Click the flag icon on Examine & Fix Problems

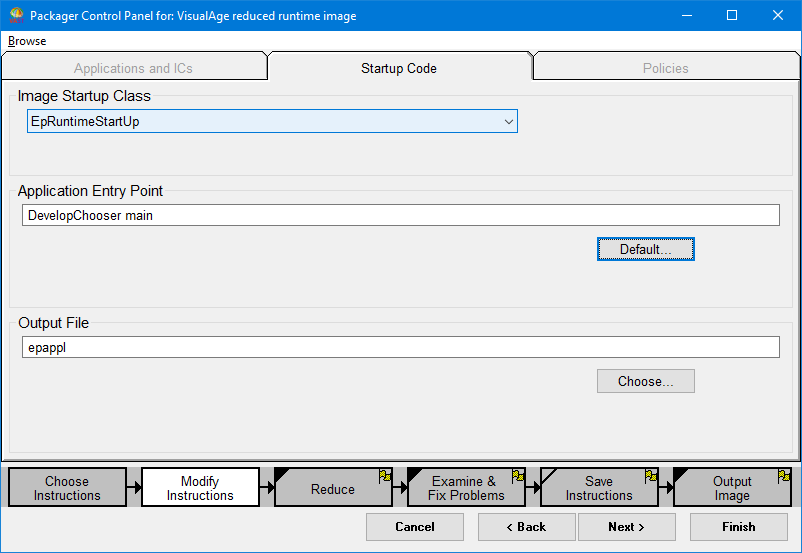[x=518, y=476]
